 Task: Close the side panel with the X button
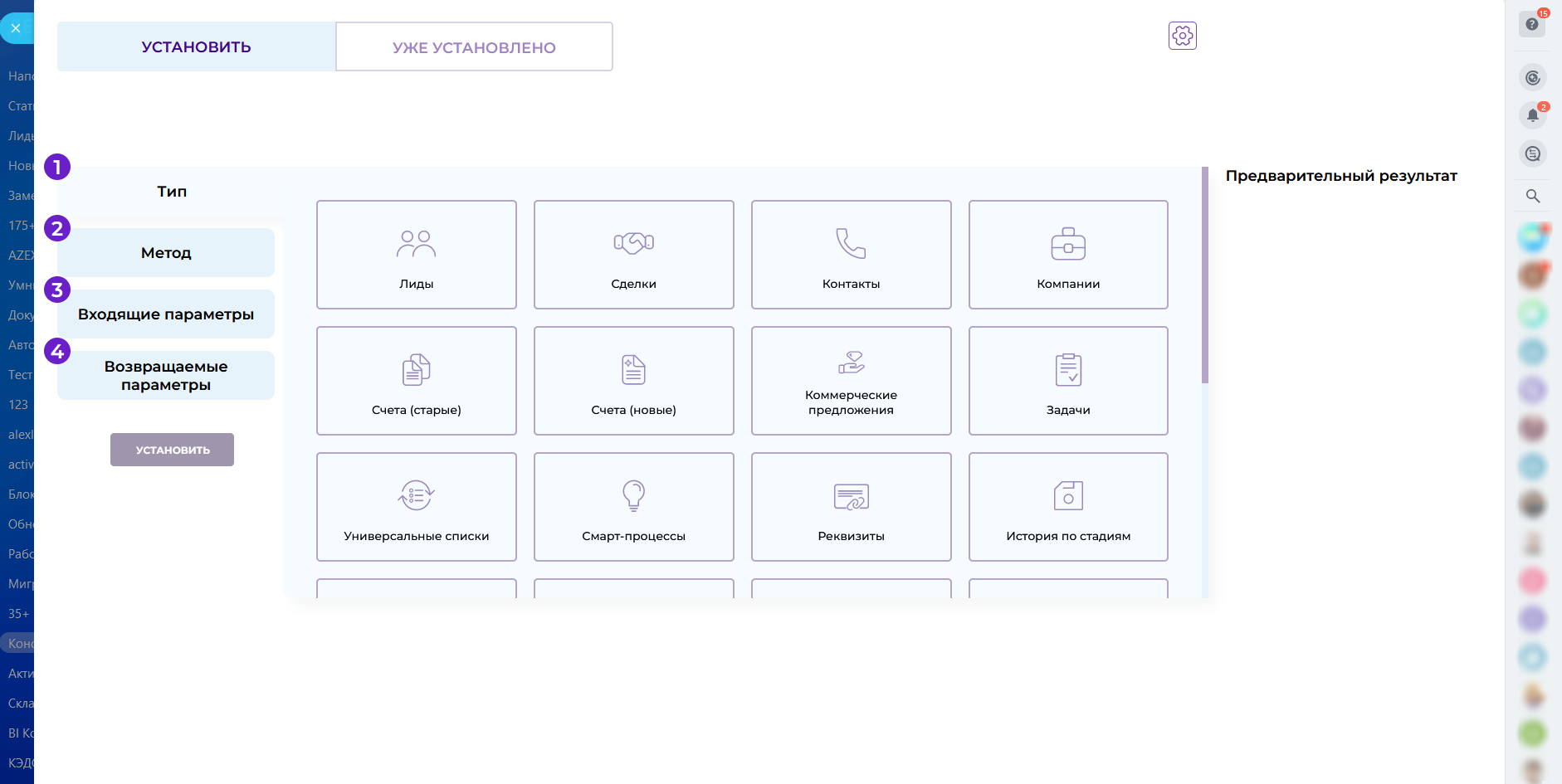(16, 28)
